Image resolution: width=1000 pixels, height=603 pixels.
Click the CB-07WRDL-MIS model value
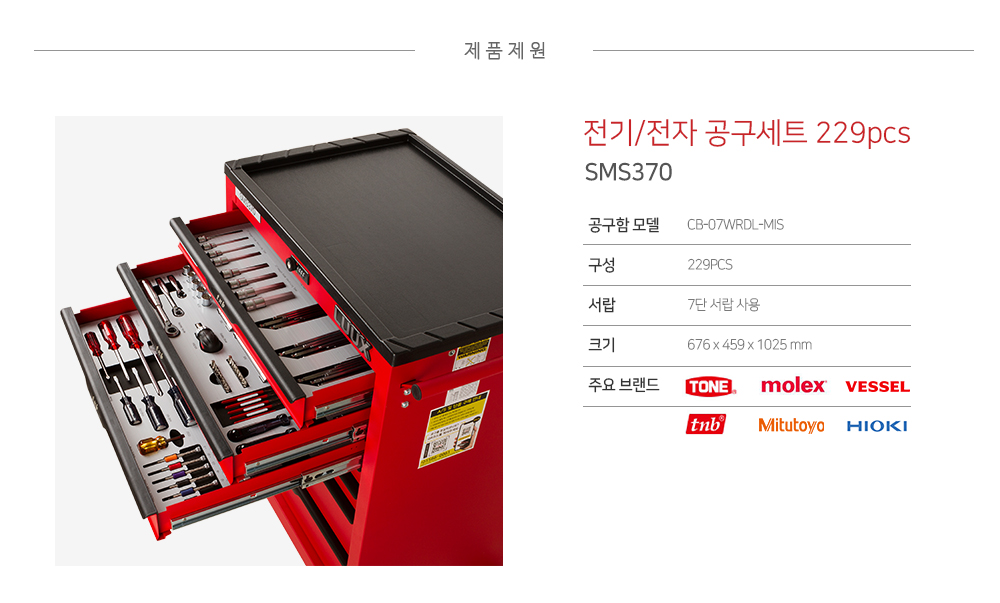click(735, 224)
